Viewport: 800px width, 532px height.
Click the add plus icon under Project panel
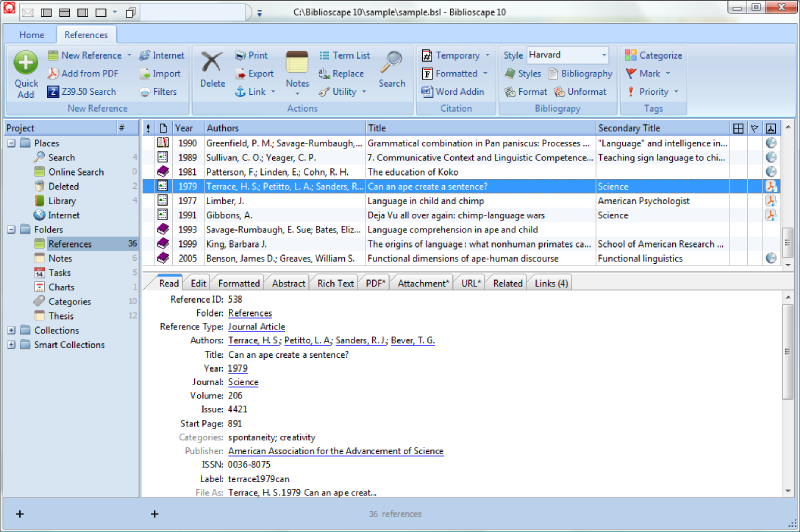click(x=20, y=514)
